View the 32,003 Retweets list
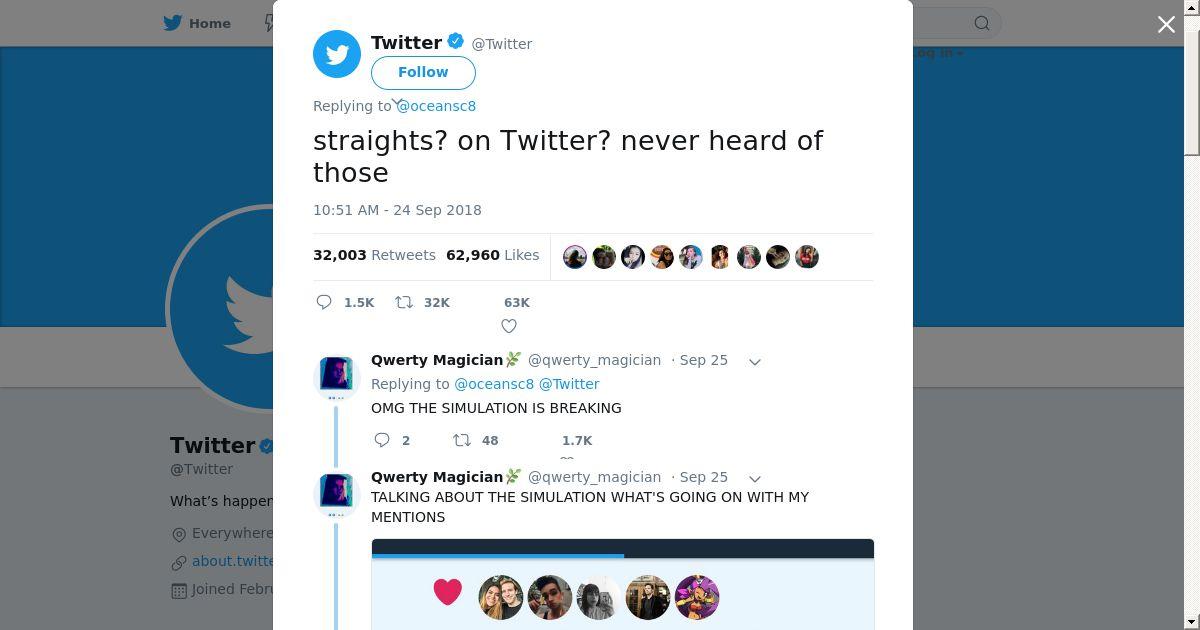The image size is (1200, 630). coord(375,255)
